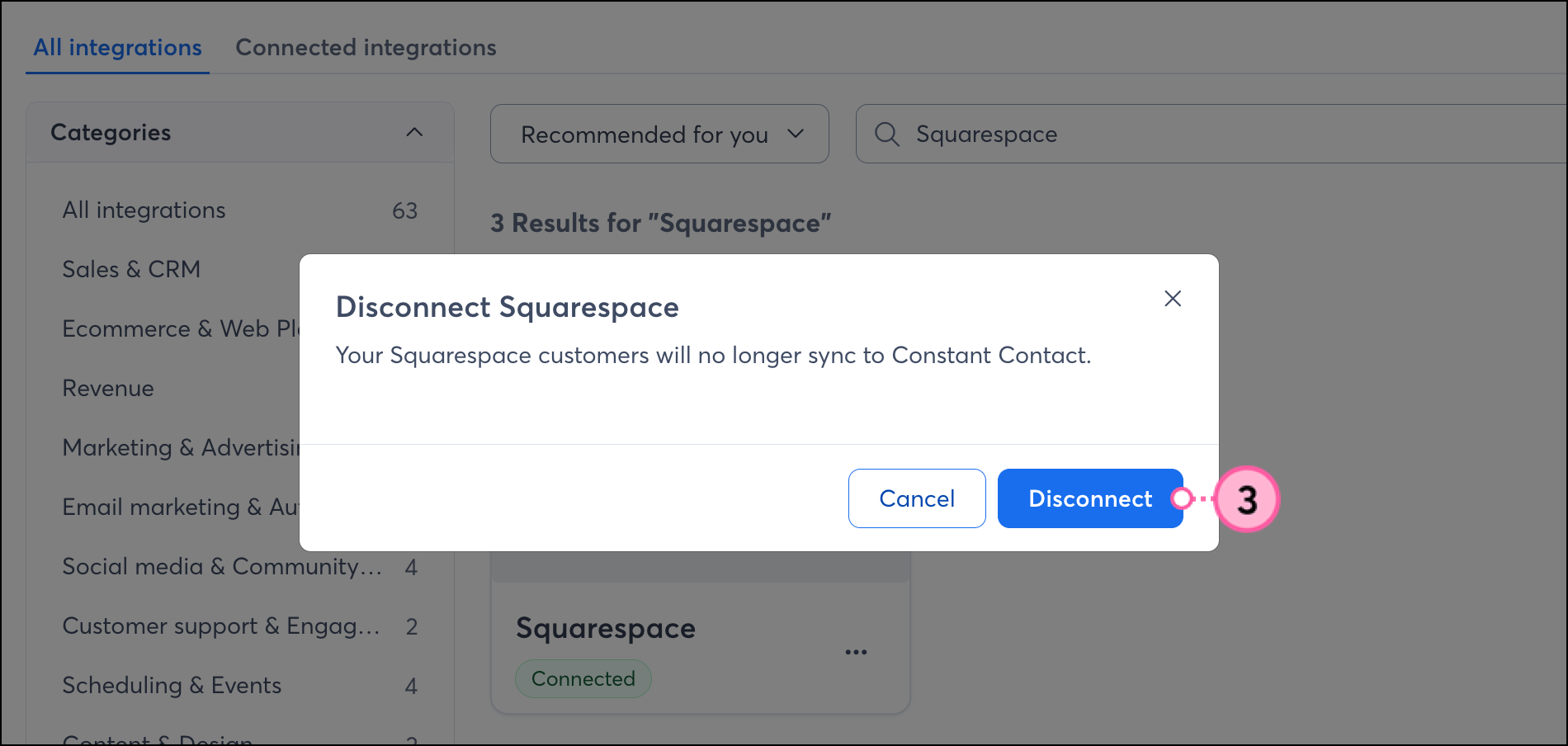Click the Connected status badge on Squarespace

(583, 679)
